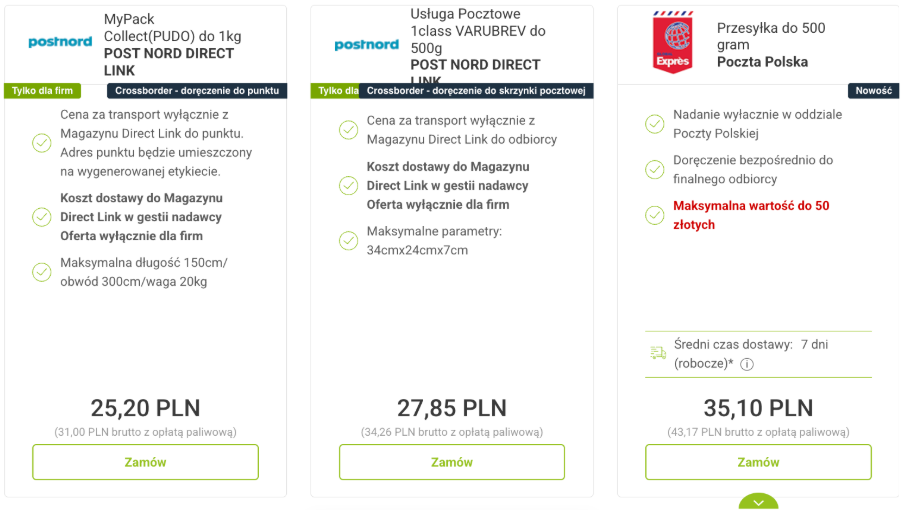Click checkmark icon beside 'Maksymalne parametry: 34cmx24cmx7cm'
The height and width of the screenshot is (512, 902).
[x=348, y=240]
